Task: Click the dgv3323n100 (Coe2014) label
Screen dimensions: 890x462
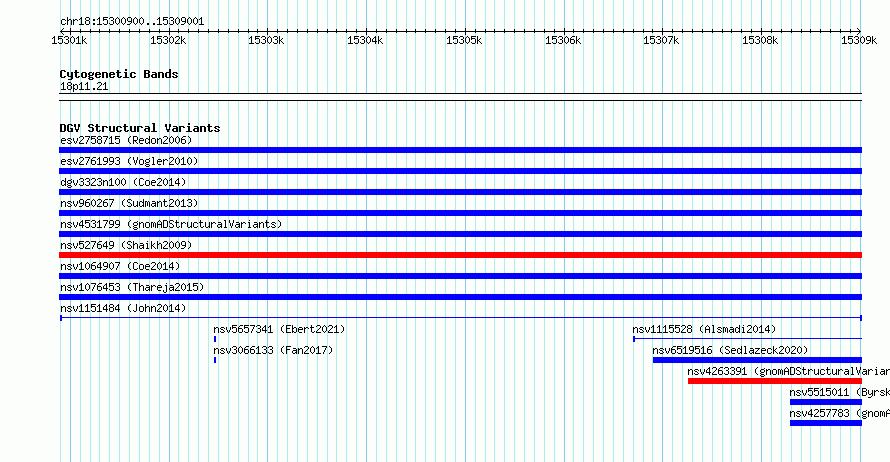Action: coord(123,182)
